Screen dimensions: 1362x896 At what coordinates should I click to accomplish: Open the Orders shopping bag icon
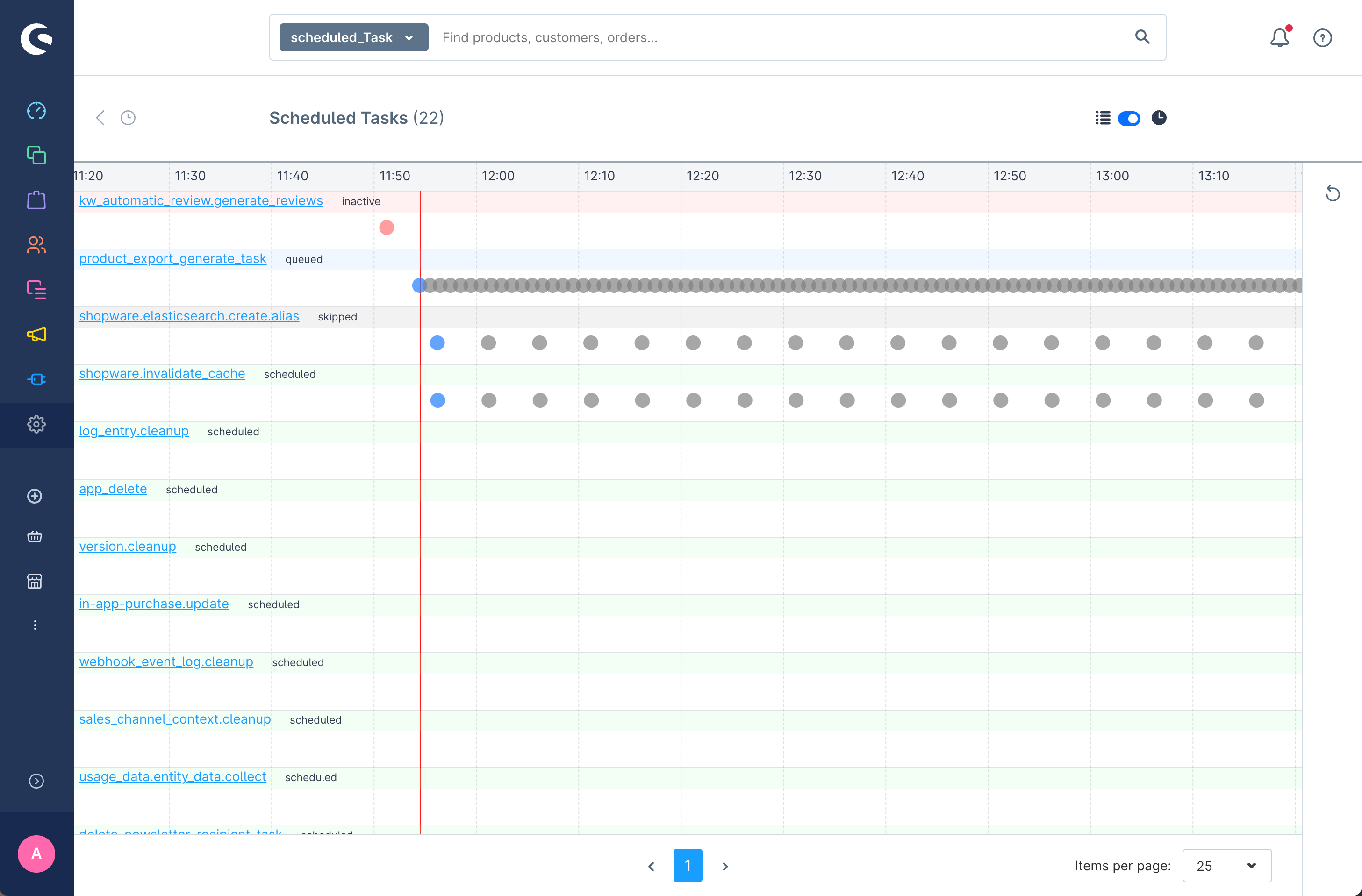36,200
